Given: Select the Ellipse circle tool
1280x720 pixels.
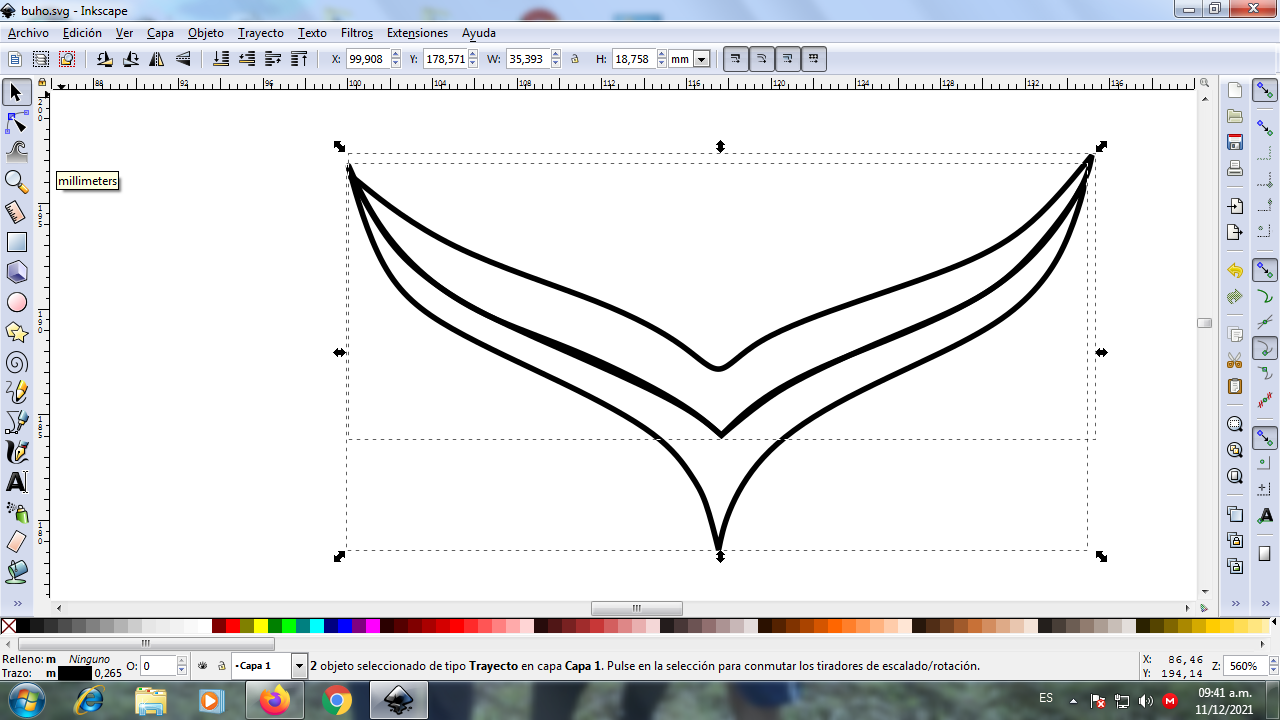Looking at the screenshot, I should (16, 302).
